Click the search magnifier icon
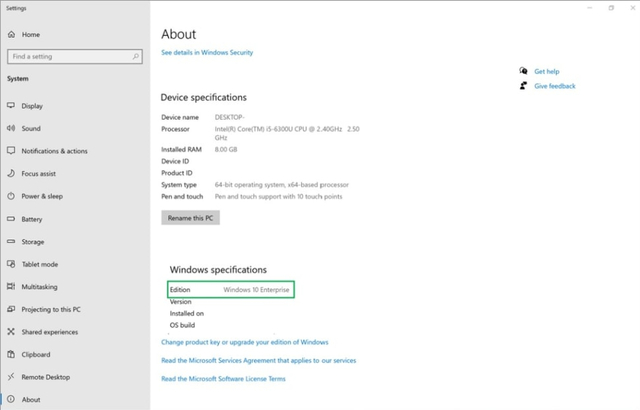The height and width of the screenshot is (410, 640). 136,56
